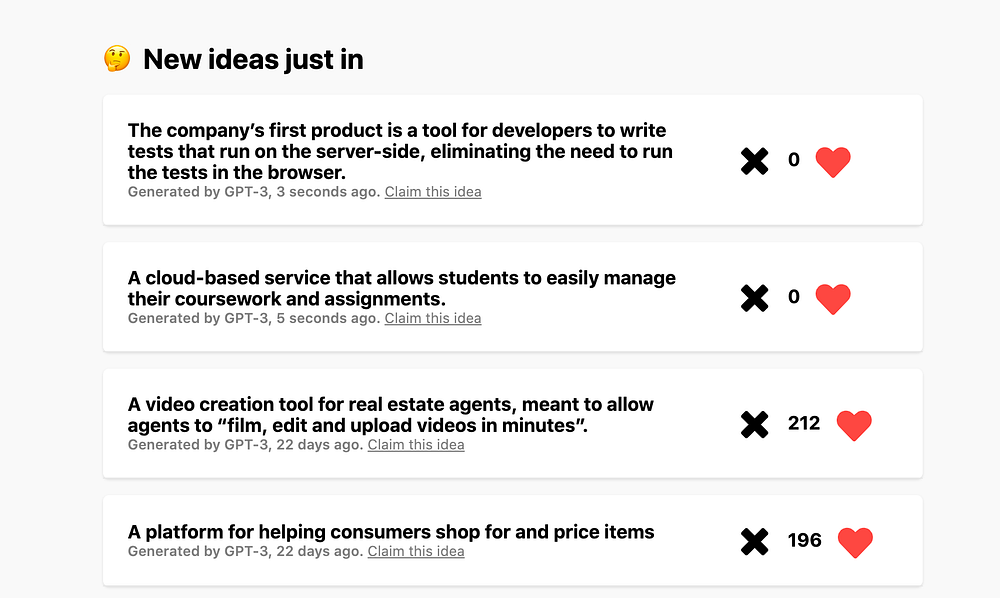Claim the server-side tests tool idea
Image resolution: width=1000 pixels, height=598 pixels.
(433, 192)
